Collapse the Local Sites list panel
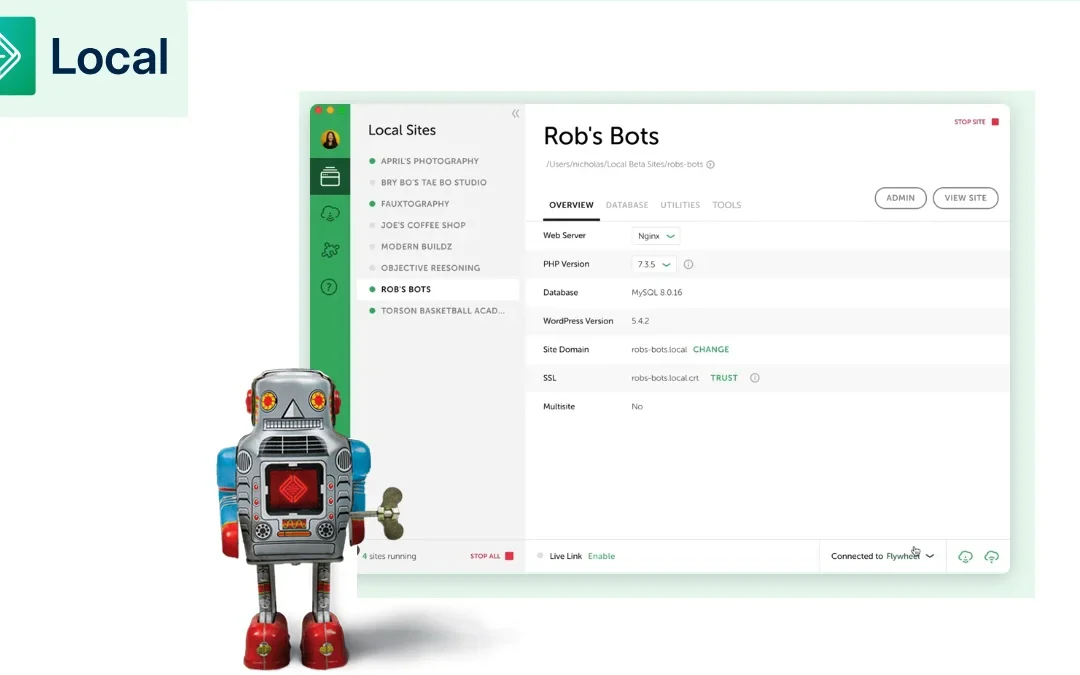Screen dimensions: 1080x675 click(515, 113)
